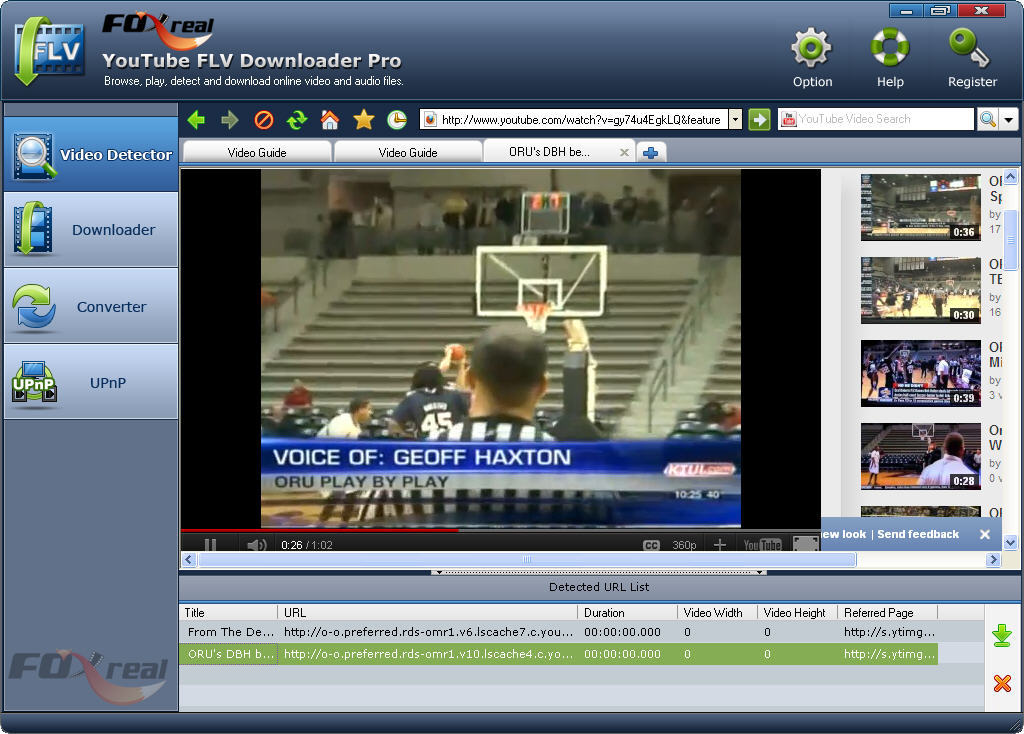Delete selected URL with red X icon
The image size is (1024, 734).
(x=1002, y=683)
